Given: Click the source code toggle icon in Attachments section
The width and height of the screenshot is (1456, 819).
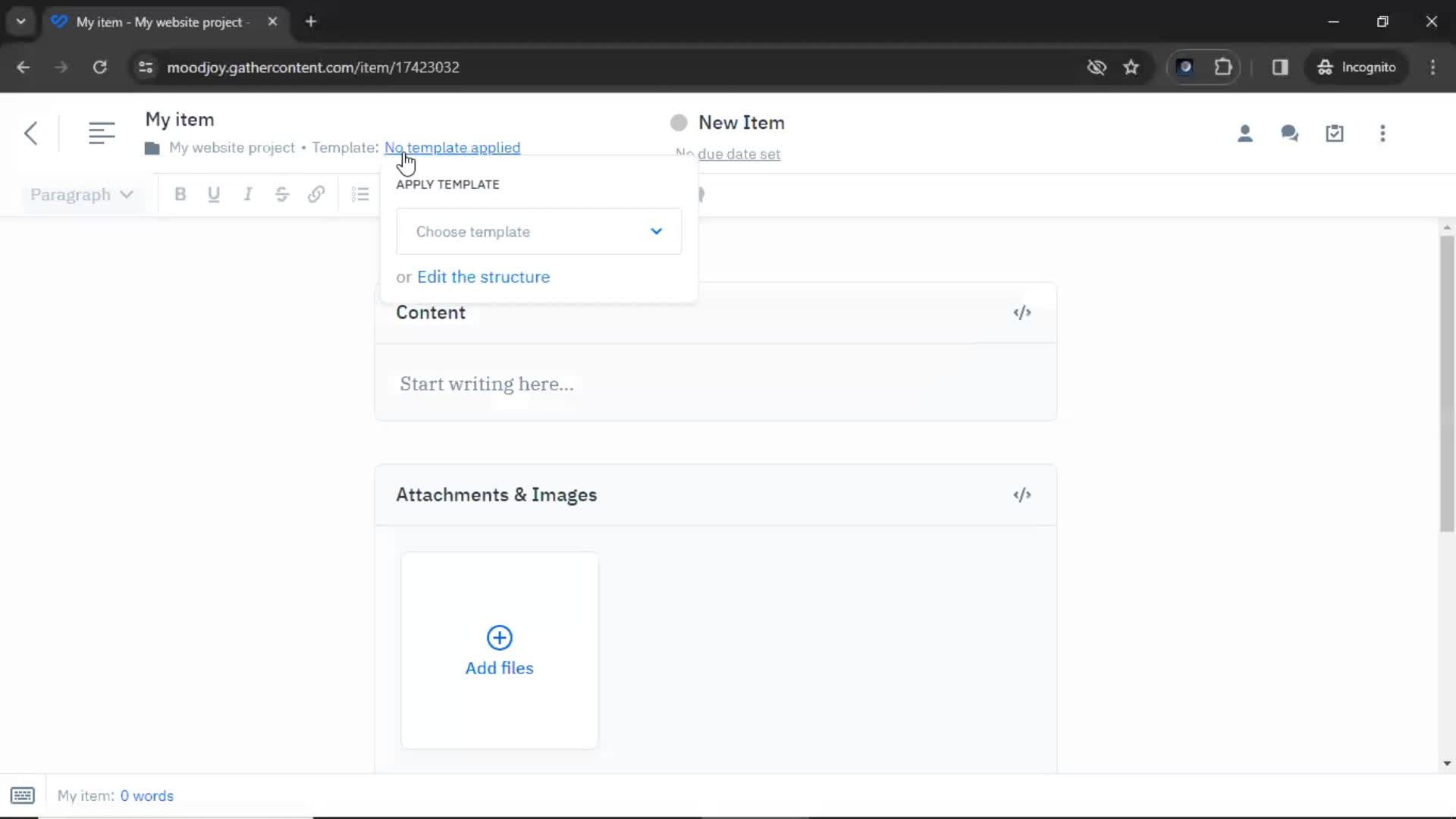Looking at the screenshot, I should pos(1021,495).
